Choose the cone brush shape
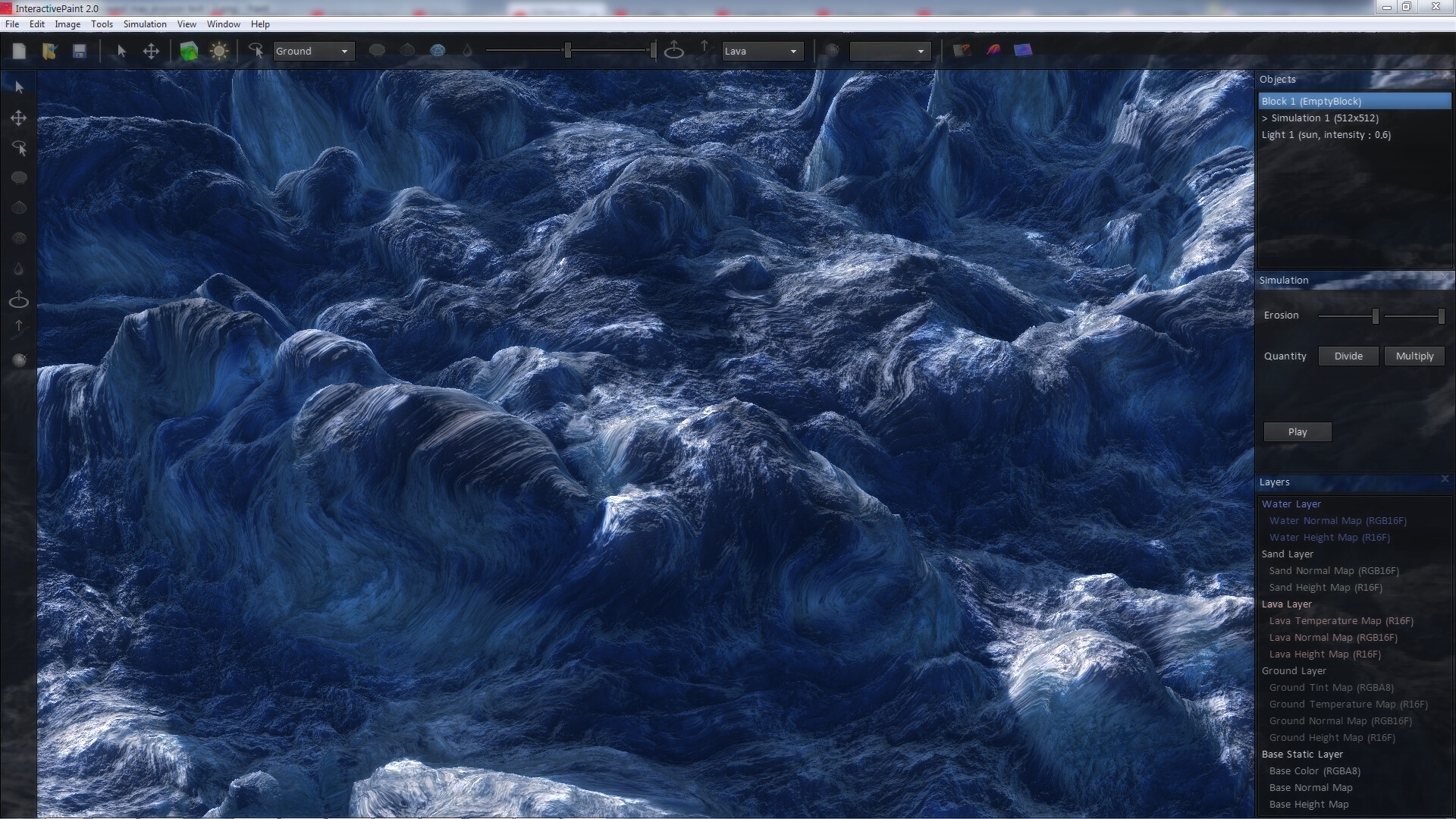1456x819 pixels. click(x=408, y=50)
